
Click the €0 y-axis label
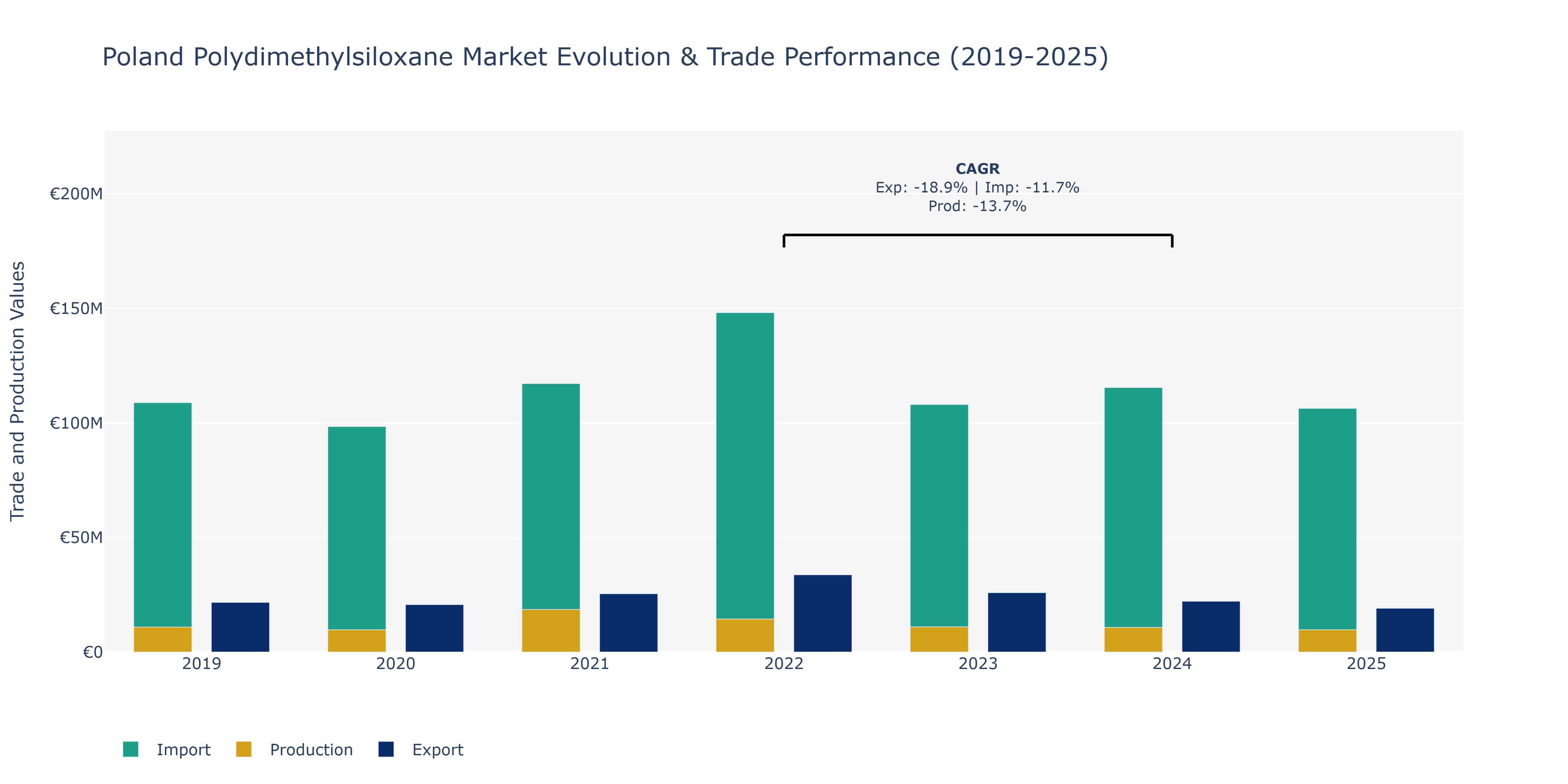[x=92, y=653]
